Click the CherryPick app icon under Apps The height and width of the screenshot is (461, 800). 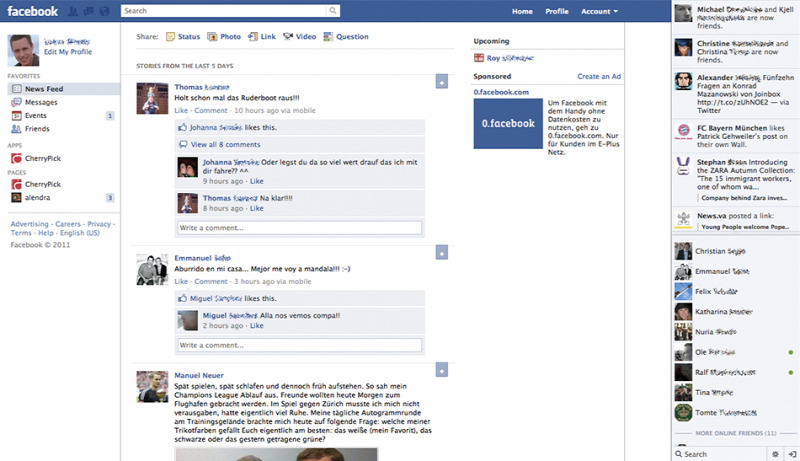click(x=16, y=159)
